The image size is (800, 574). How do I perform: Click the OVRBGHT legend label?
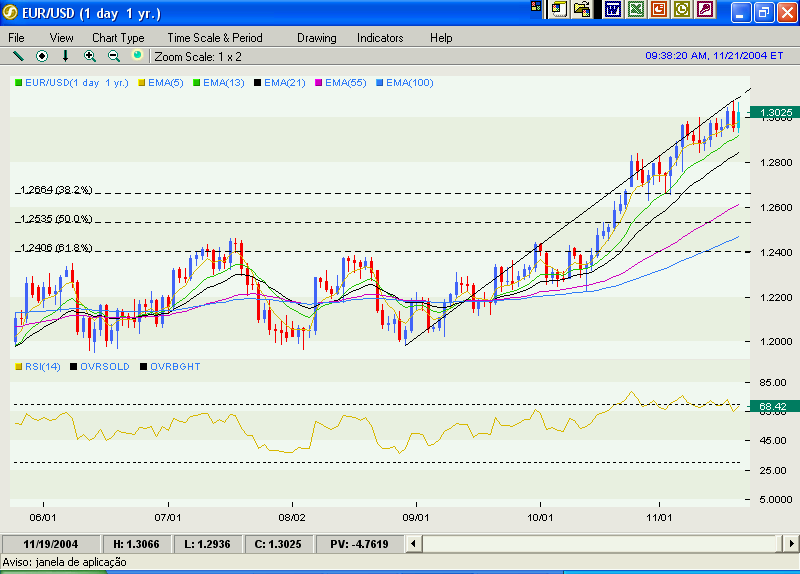pos(175,367)
